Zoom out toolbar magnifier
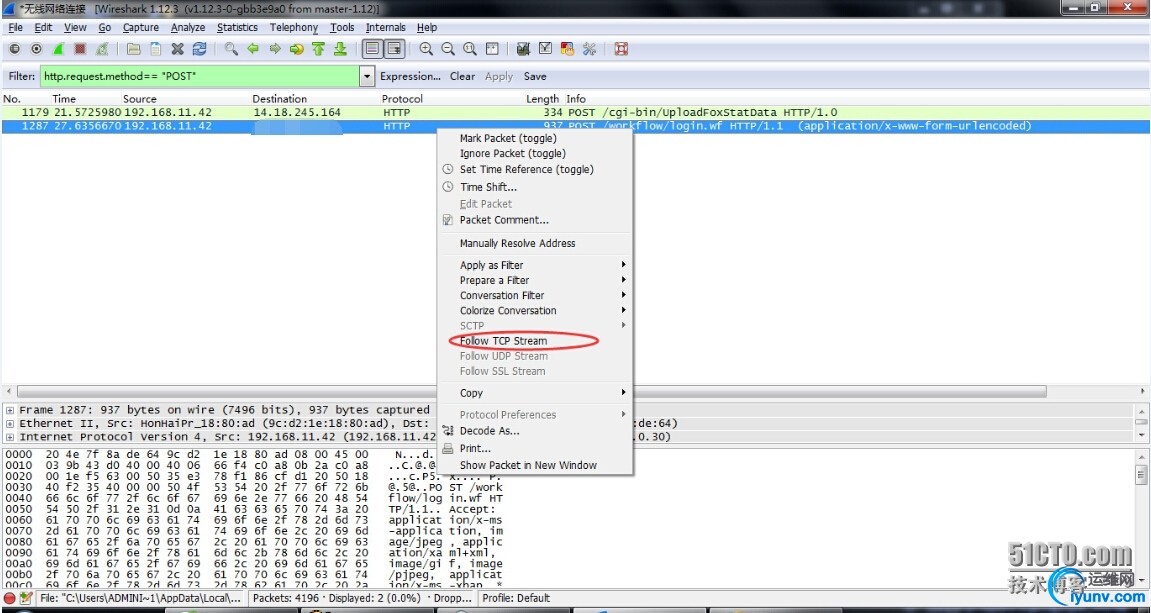 click(x=448, y=49)
